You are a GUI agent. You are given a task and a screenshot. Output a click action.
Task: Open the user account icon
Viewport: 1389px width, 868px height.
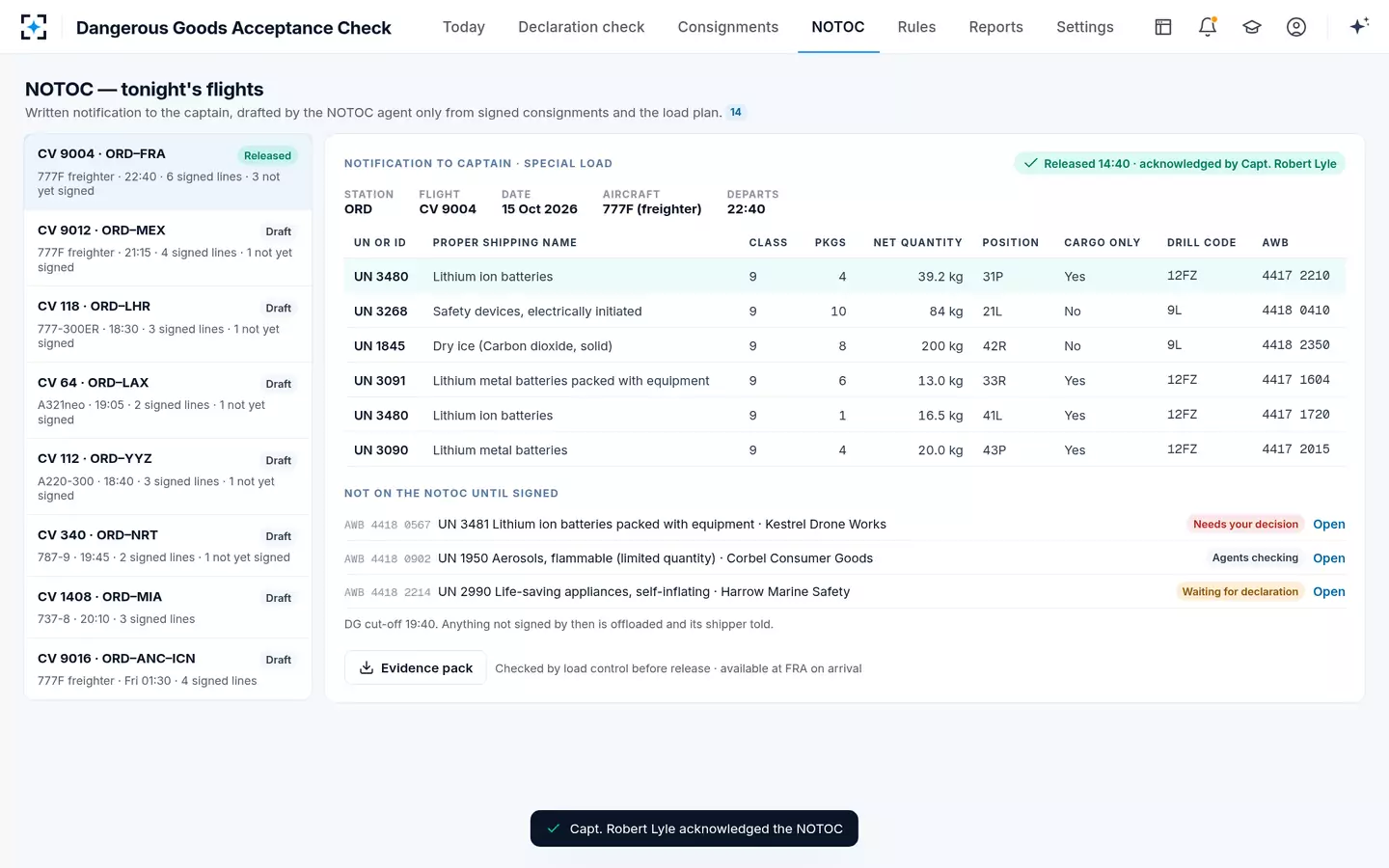[x=1296, y=27]
